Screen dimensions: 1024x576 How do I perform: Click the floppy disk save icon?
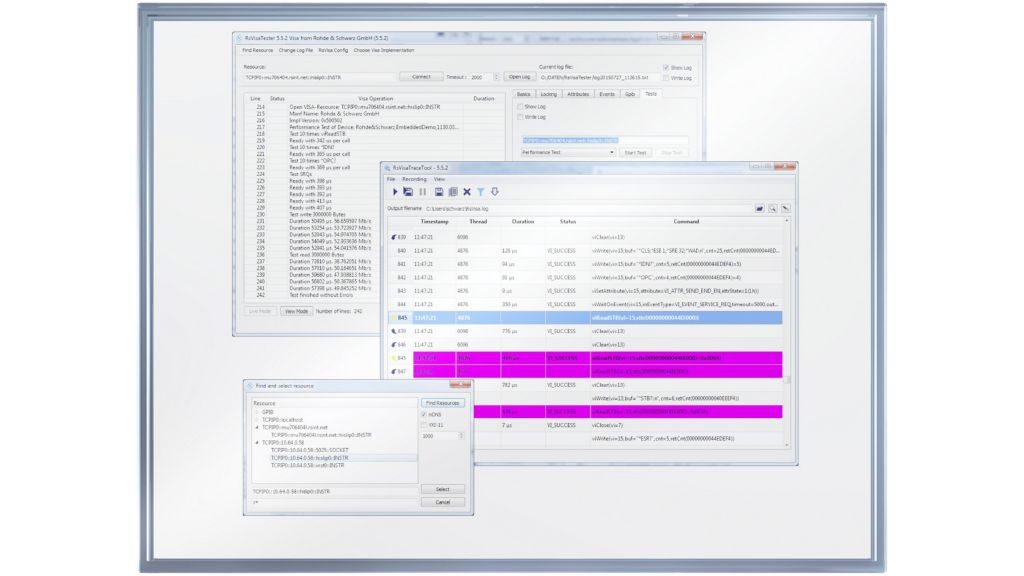pyautogui.click(x=438, y=191)
